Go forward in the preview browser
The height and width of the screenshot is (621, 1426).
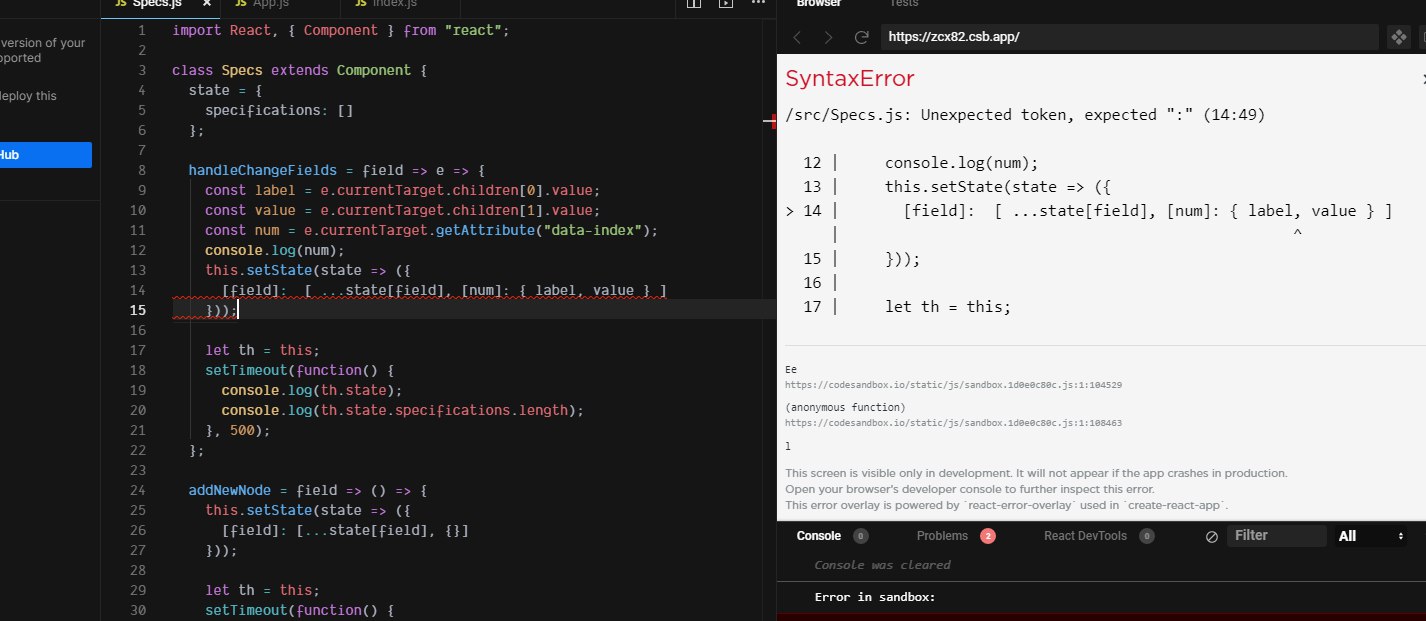(x=828, y=38)
